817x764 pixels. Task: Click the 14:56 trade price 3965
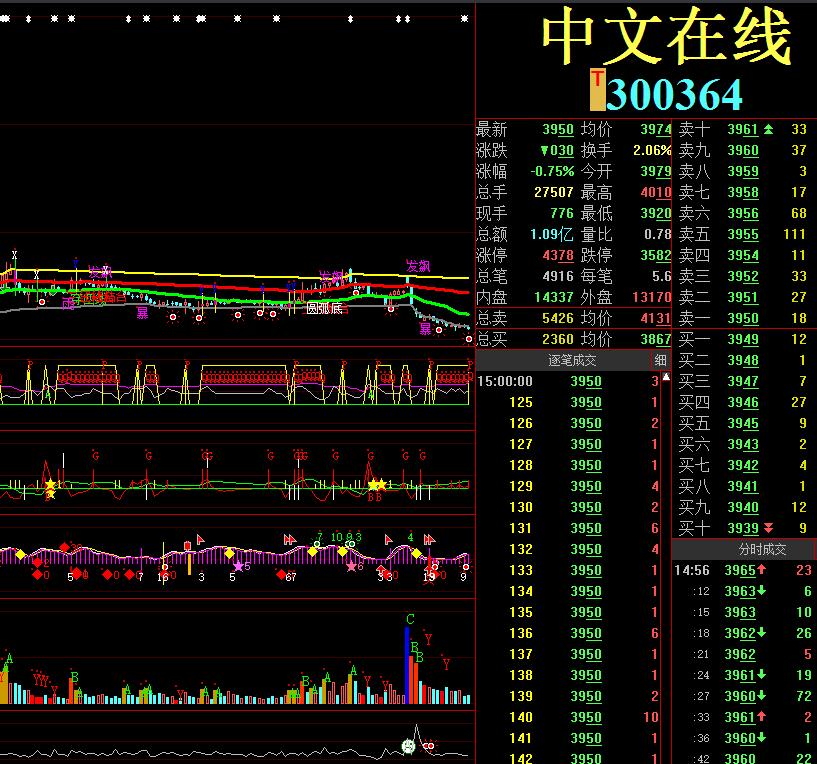point(740,570)
